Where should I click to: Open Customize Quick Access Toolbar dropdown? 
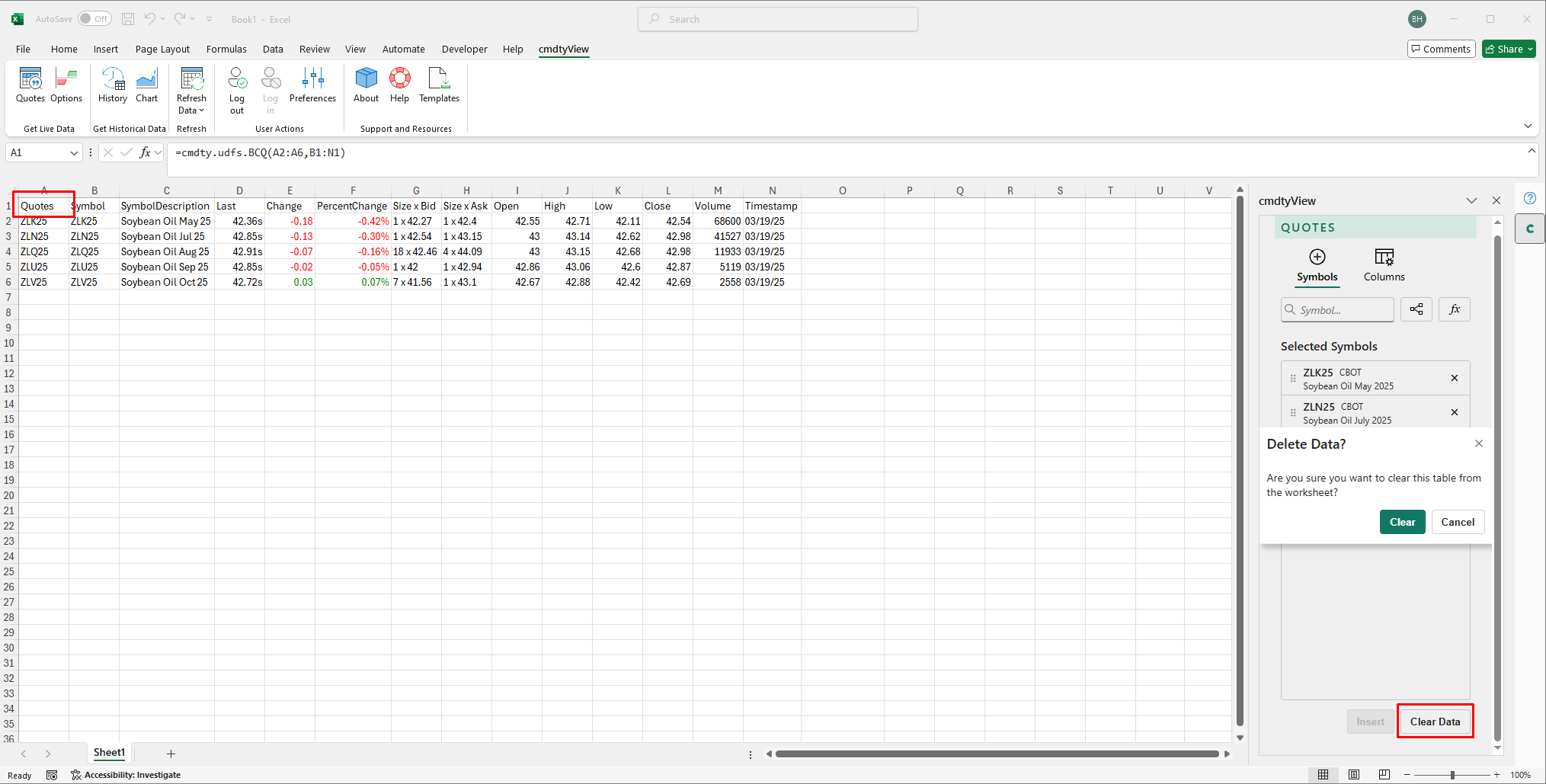click(x=210, y=19)
